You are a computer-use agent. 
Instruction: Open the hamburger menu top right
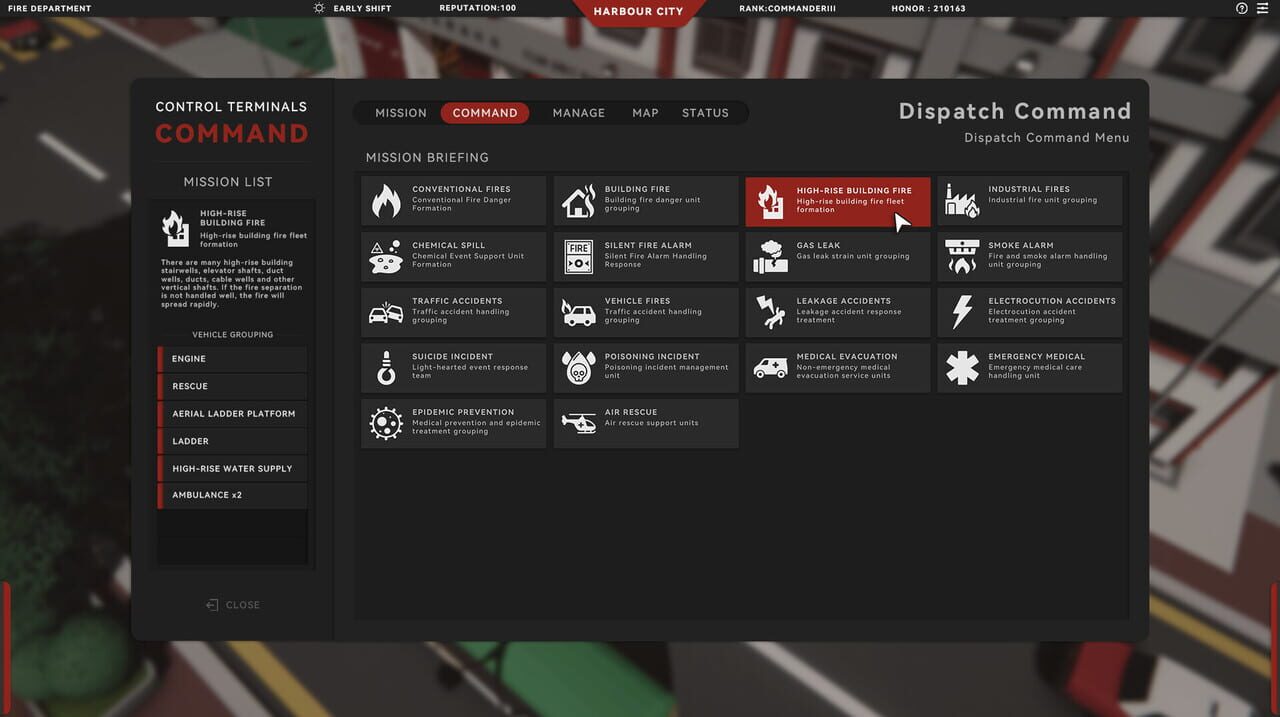point(1264,8)
